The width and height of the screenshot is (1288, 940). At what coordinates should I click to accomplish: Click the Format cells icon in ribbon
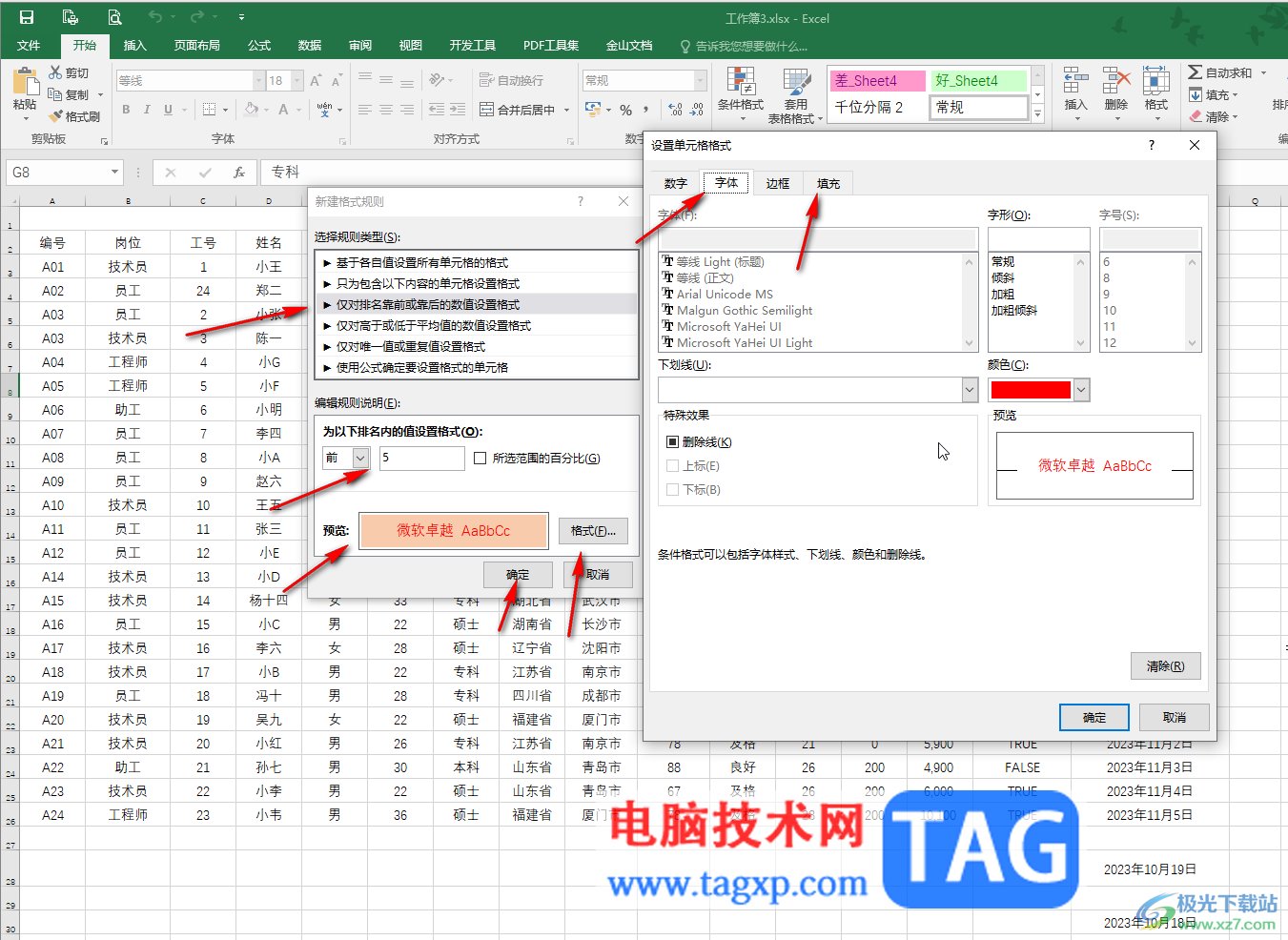[x=1156, y=81]
